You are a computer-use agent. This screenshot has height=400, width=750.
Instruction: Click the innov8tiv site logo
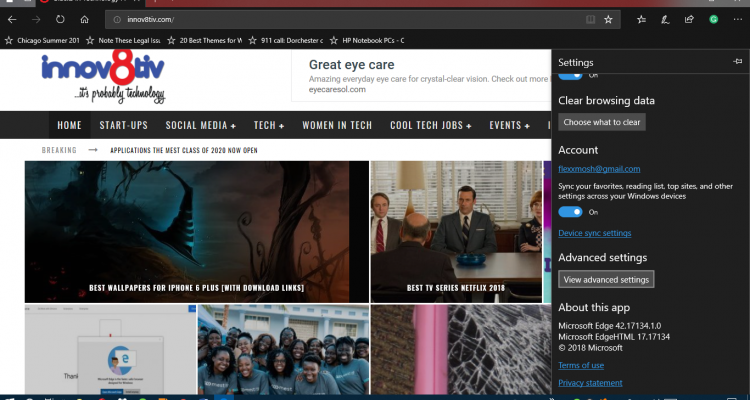pos(103,77)
